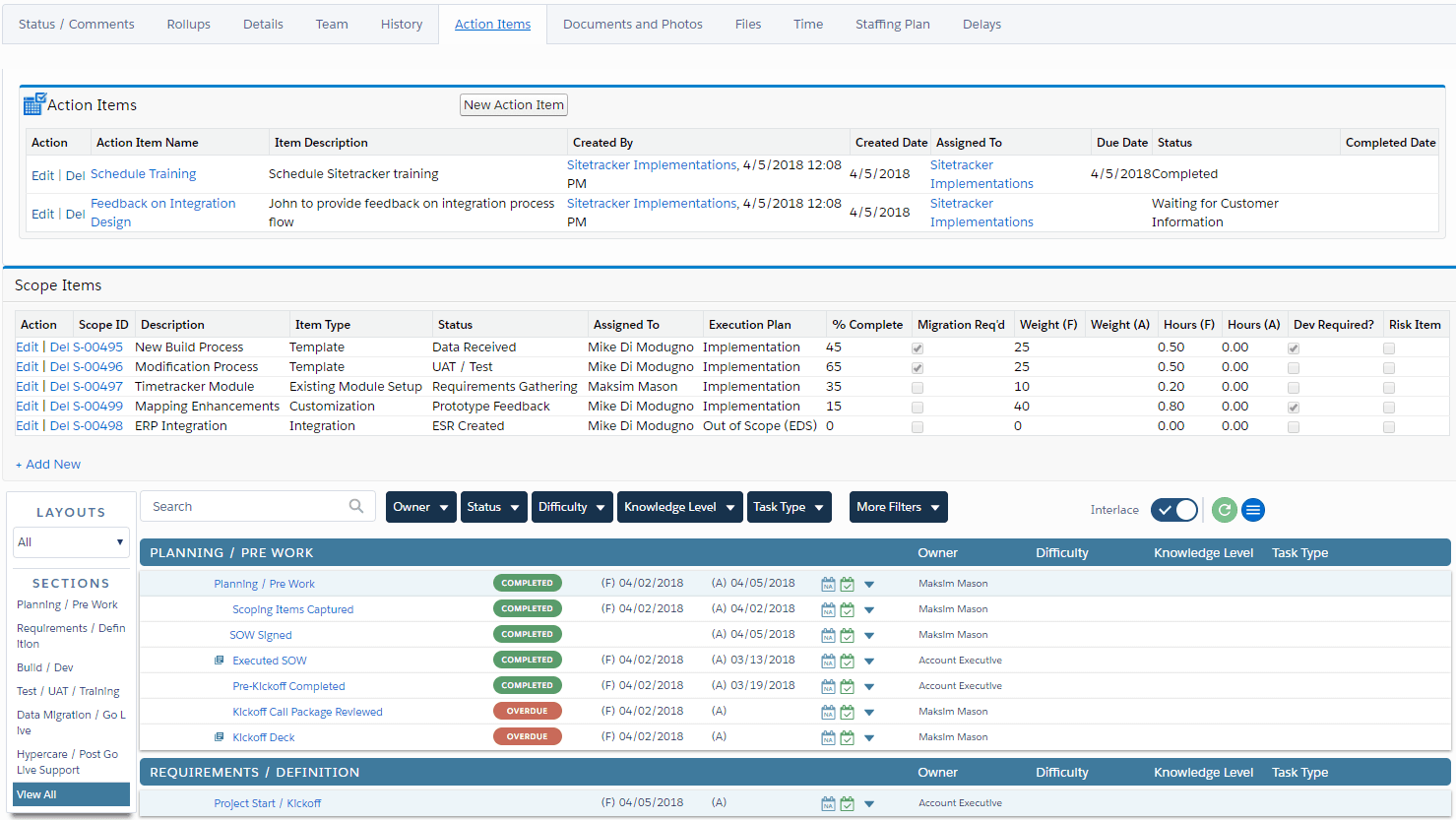1456x820 pixels.
Task: Click the NA calendar icon for SOW Signed row
Action: pos(828,635)
